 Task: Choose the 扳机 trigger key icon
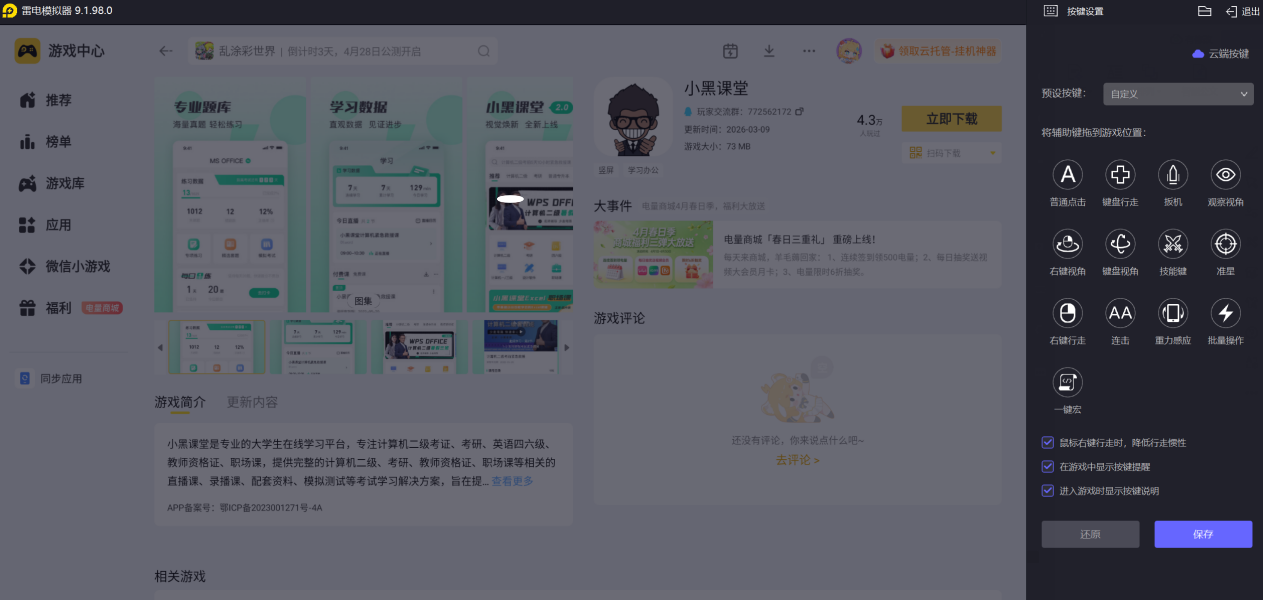coord(1173,175)
